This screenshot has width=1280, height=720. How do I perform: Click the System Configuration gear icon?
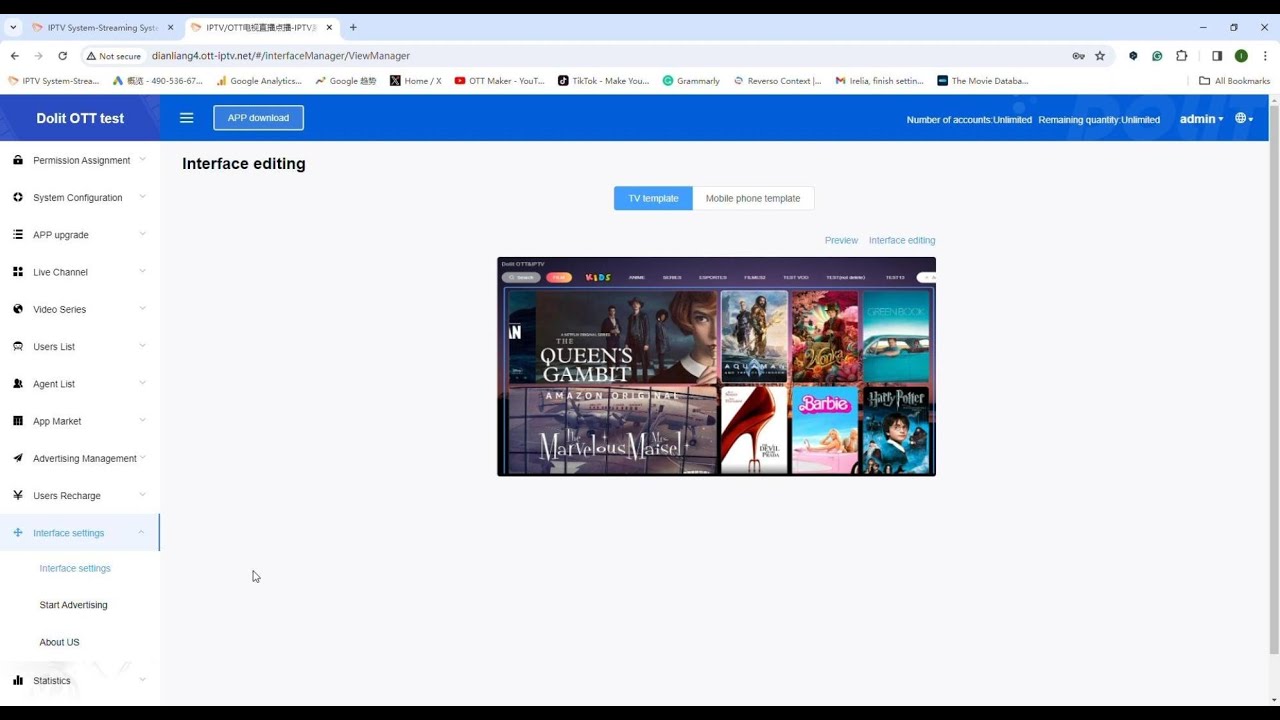[18, 197]
